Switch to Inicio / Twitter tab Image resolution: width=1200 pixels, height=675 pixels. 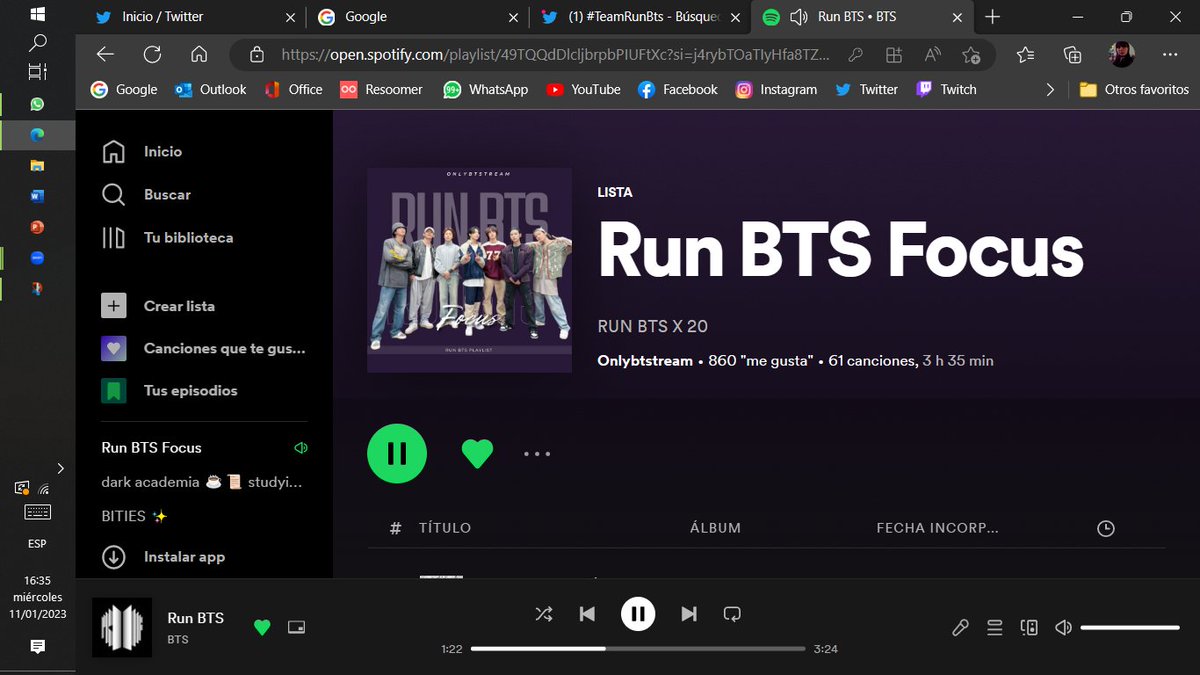pyautogui.click(x=196, y=17)
